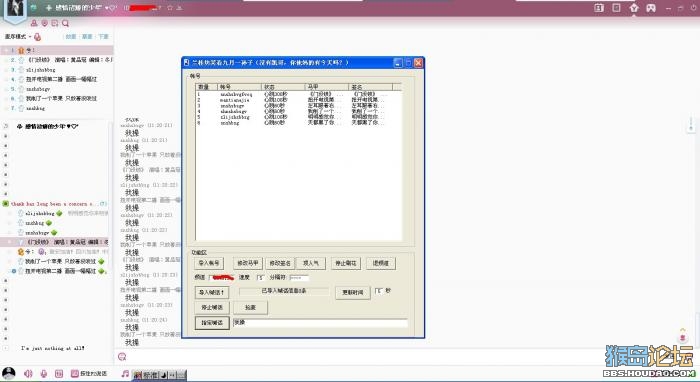The width and height of the screenshot is (700, 382).
Task: Focus the 分隔符 separator field
Action: pos(299,277)
